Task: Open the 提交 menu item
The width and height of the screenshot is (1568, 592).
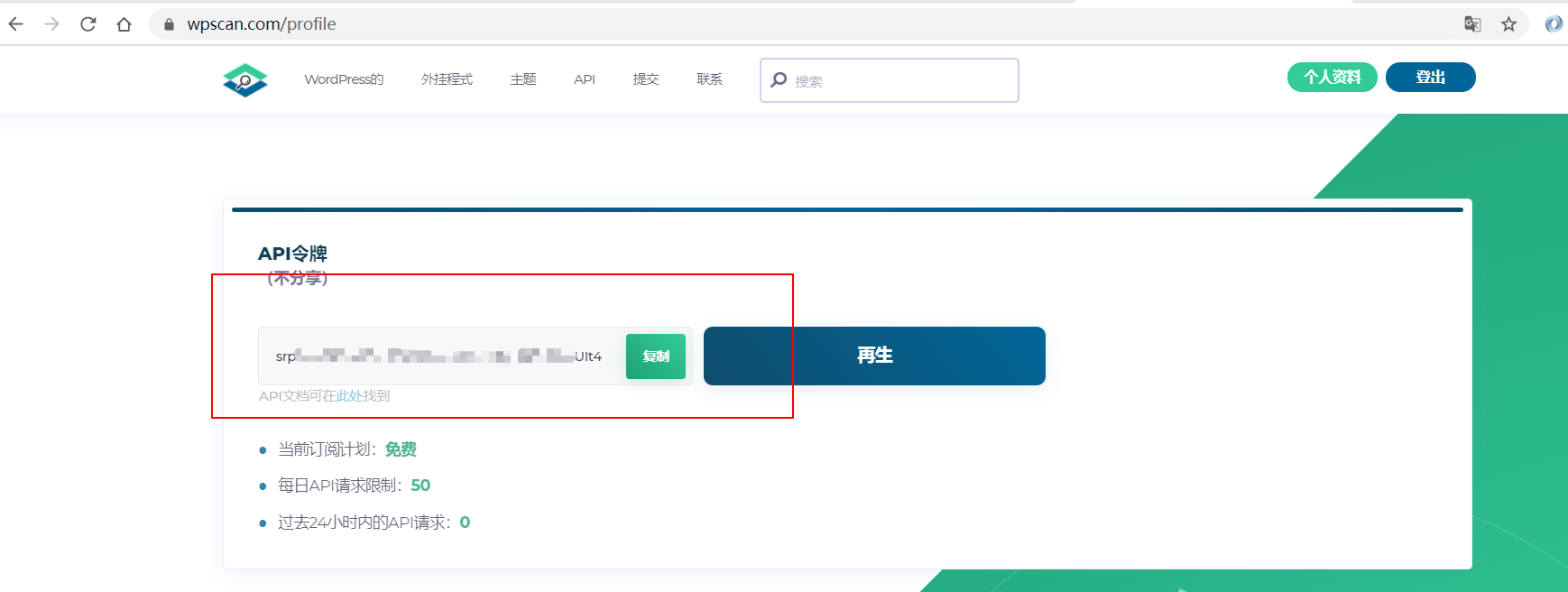Action: (646, 79)
